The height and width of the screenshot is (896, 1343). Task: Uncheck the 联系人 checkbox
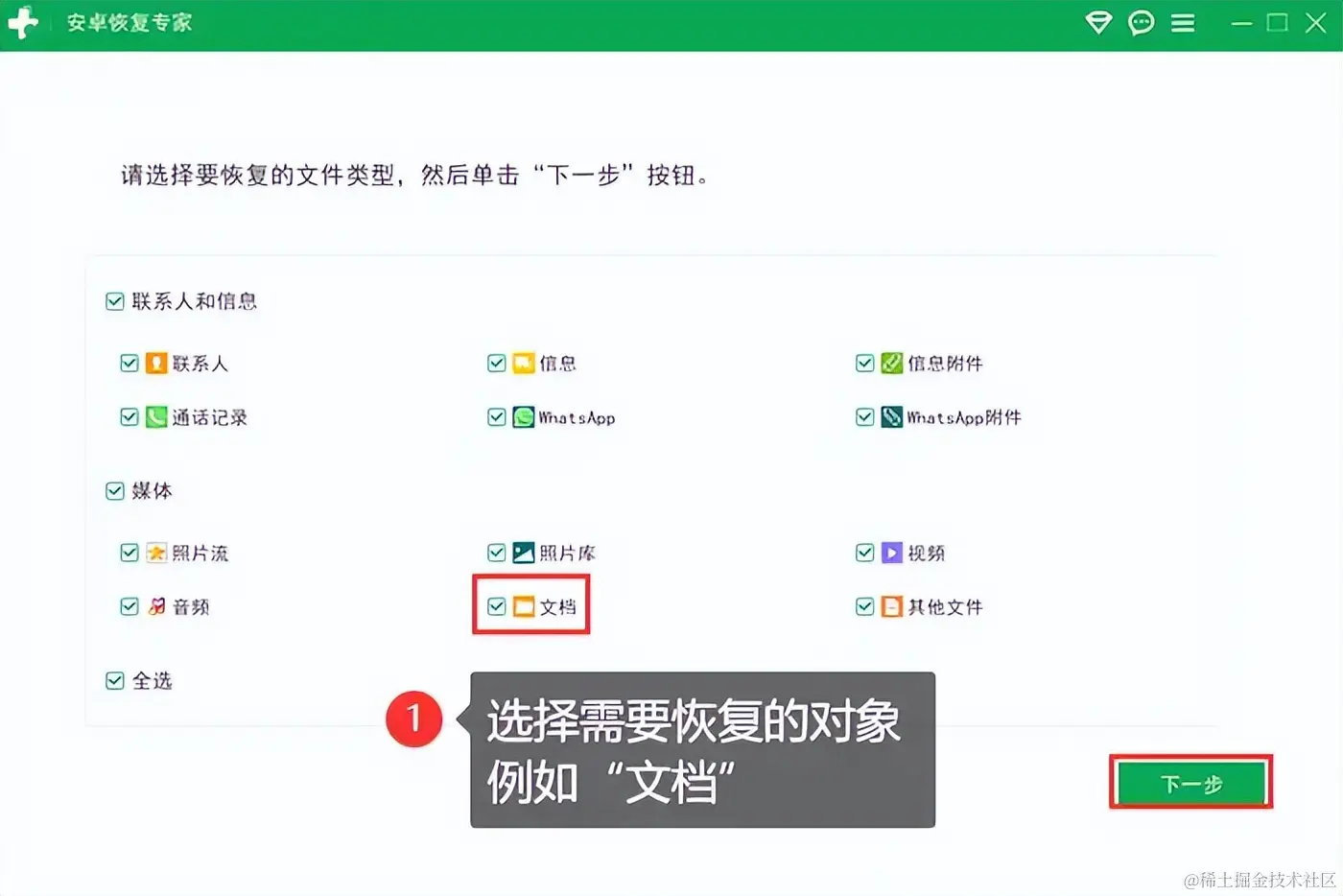(130, 364)
